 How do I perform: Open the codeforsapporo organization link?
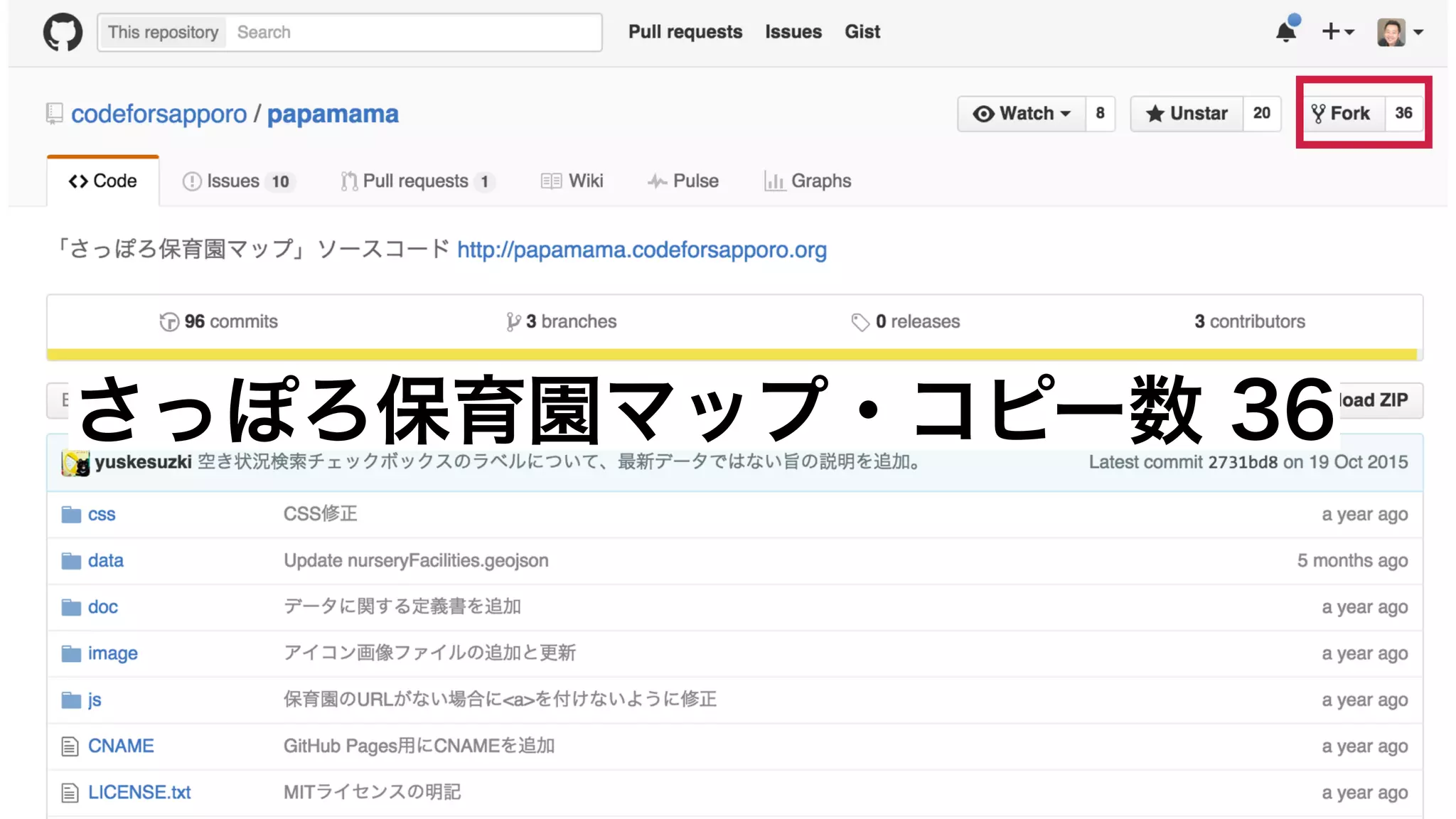(159, 114)
